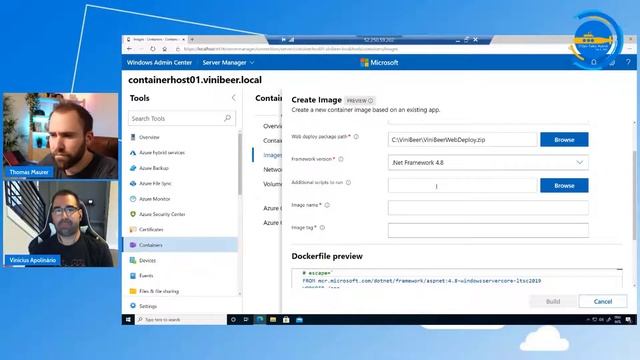Open Task View on taskbar
Screen dimensions: 640x360
tap(246, 320)
